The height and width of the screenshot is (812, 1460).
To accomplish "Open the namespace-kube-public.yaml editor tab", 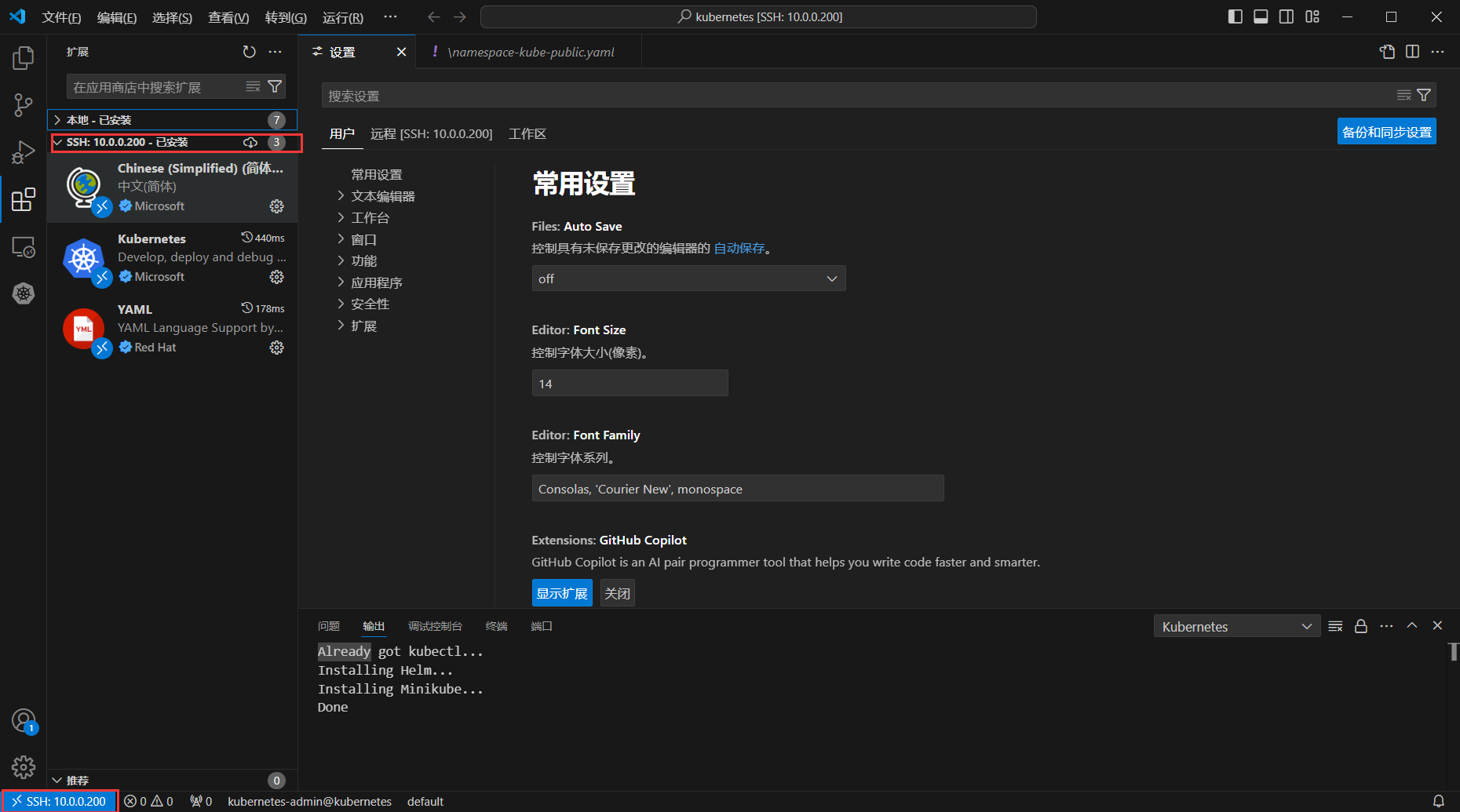I will [x=530, y=52].
